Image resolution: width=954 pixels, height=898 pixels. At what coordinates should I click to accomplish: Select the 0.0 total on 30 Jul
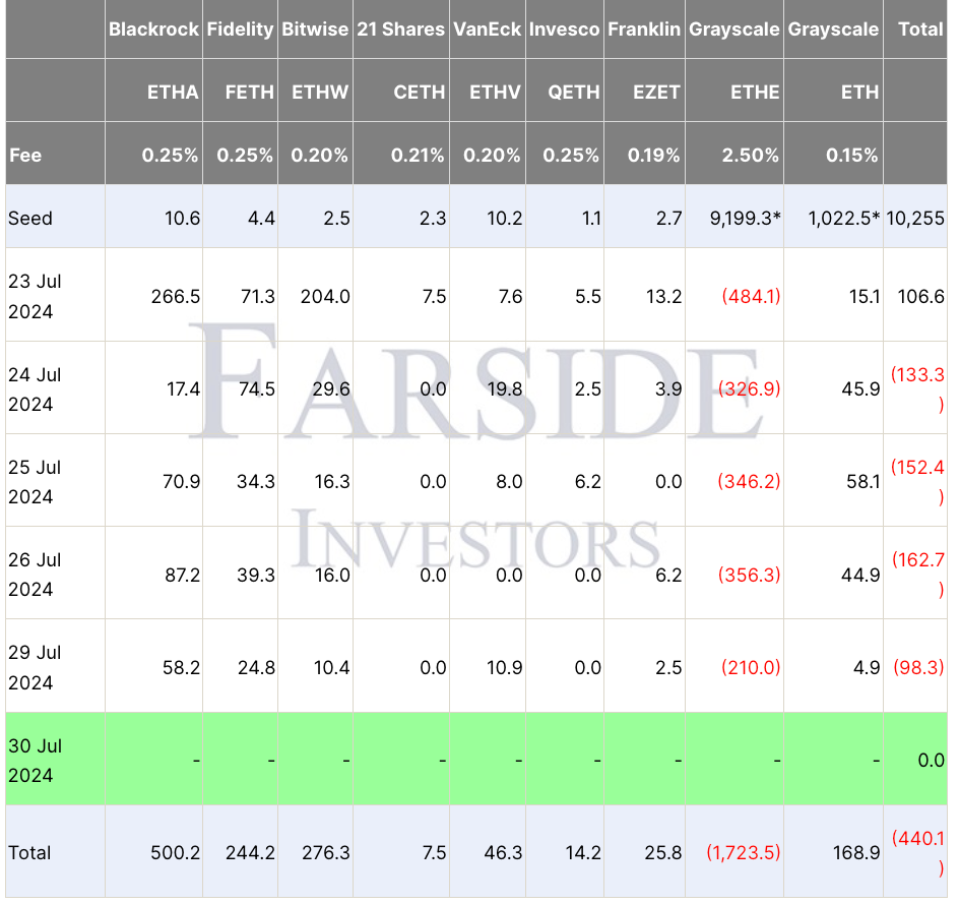point(931,760)
